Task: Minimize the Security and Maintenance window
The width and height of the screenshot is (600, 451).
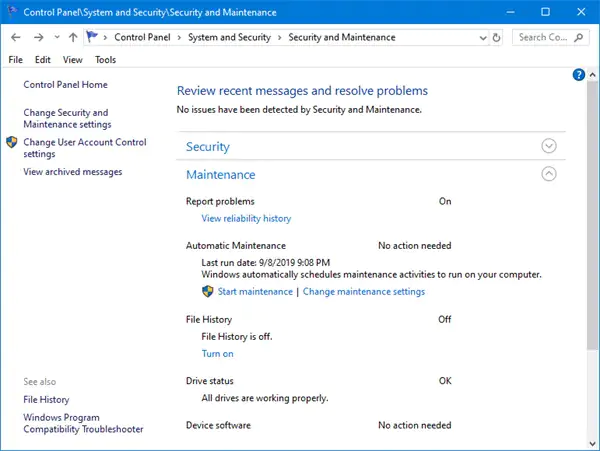Action: coord(510,12)
